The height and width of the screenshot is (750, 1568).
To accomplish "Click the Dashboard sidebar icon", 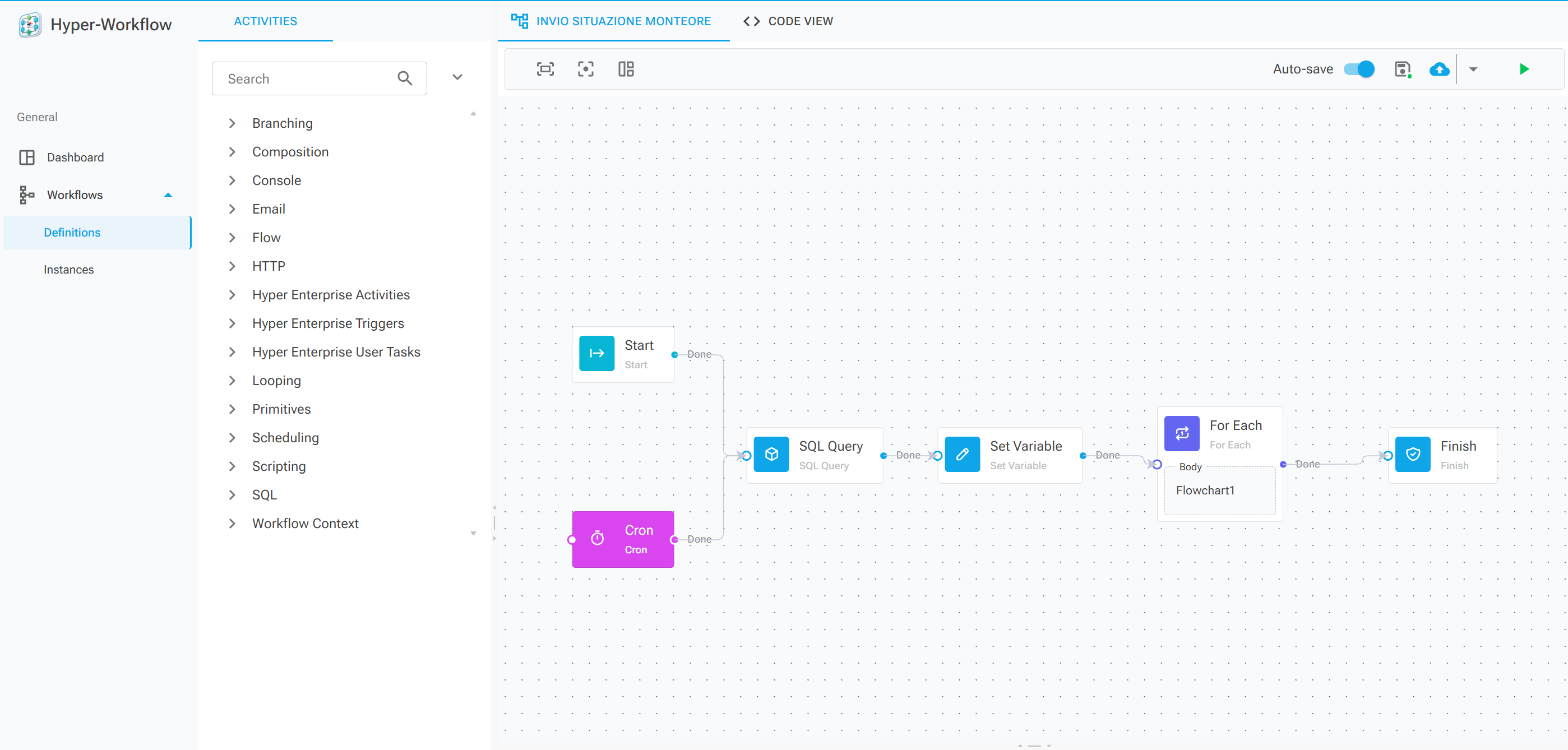I will click(x=27, y=157).
